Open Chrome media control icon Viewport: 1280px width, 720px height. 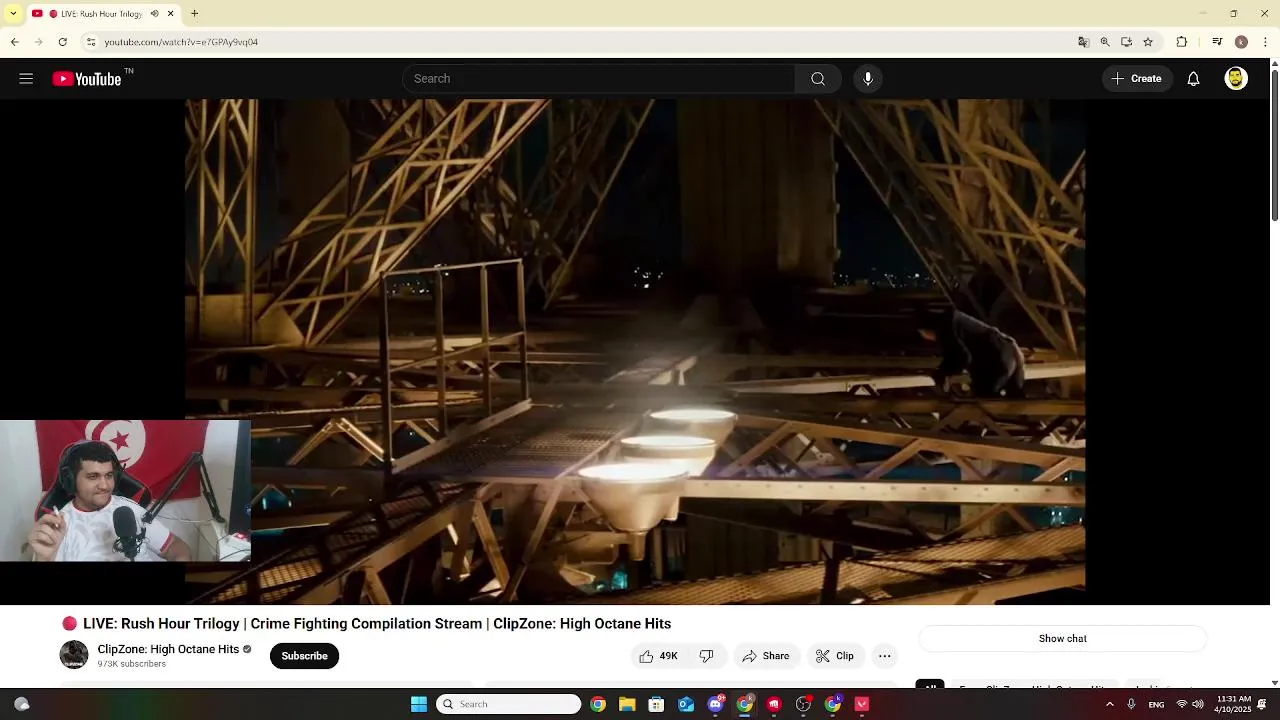point(1217,42)
